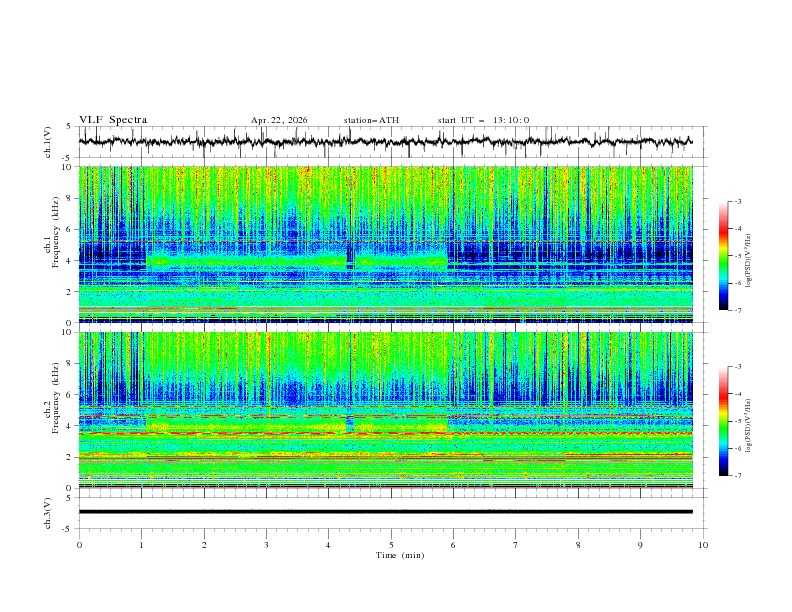This screenshot has width=792, height=612.
Task: Click the Time (min) axis label
Action: pyautogui.click(x=400, y=555)
